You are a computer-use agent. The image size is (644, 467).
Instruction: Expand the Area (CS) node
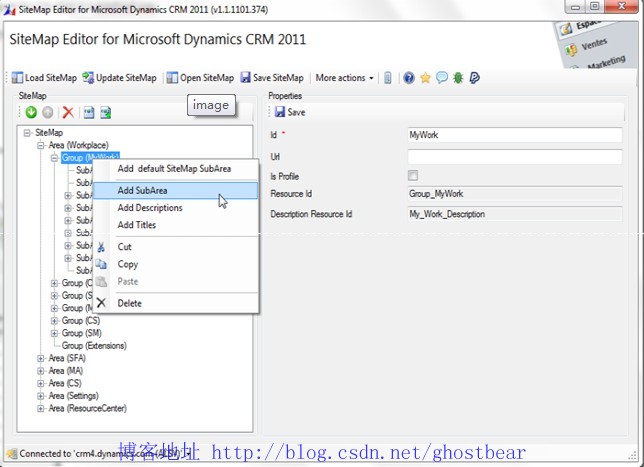coord(40,383)
